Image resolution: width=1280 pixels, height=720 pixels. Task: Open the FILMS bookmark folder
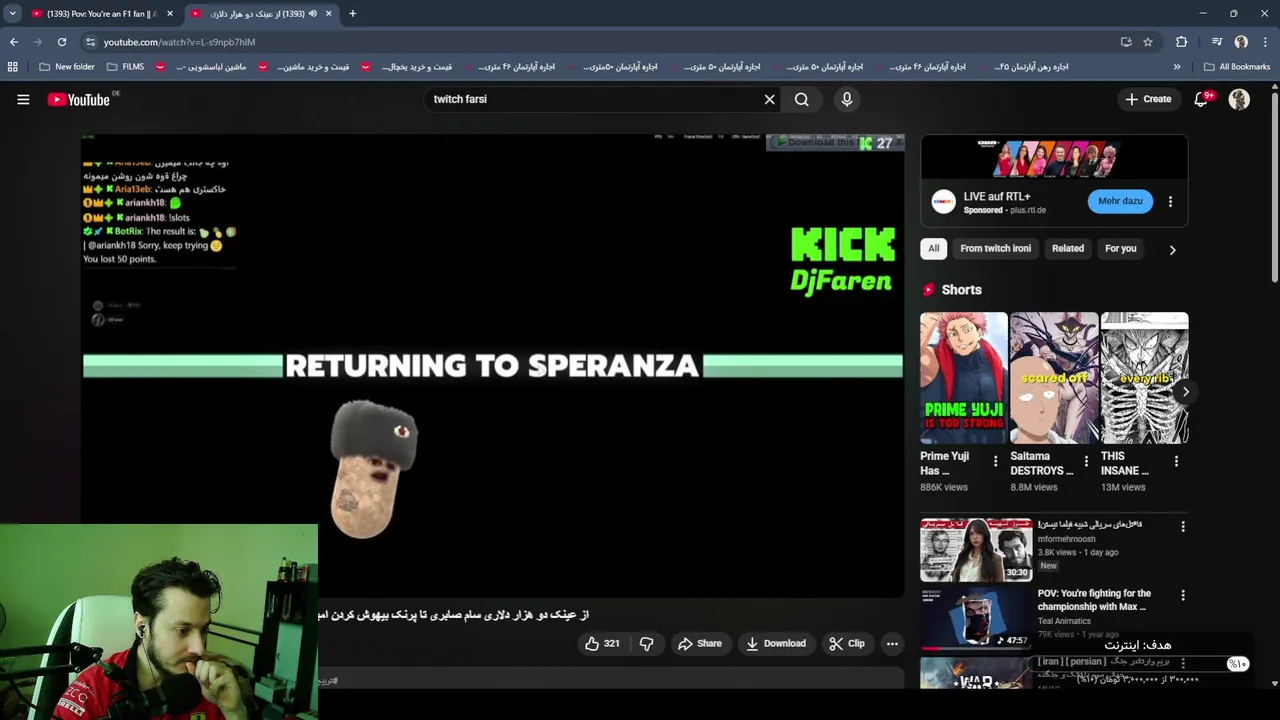[125, 67]
